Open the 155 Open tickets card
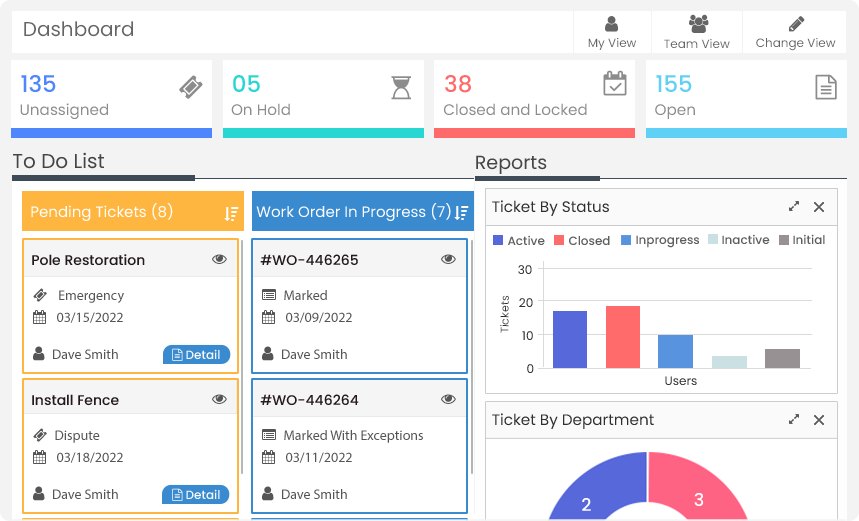Image resolution: width=859 pixels, height=521 pixels. point(746,99)
